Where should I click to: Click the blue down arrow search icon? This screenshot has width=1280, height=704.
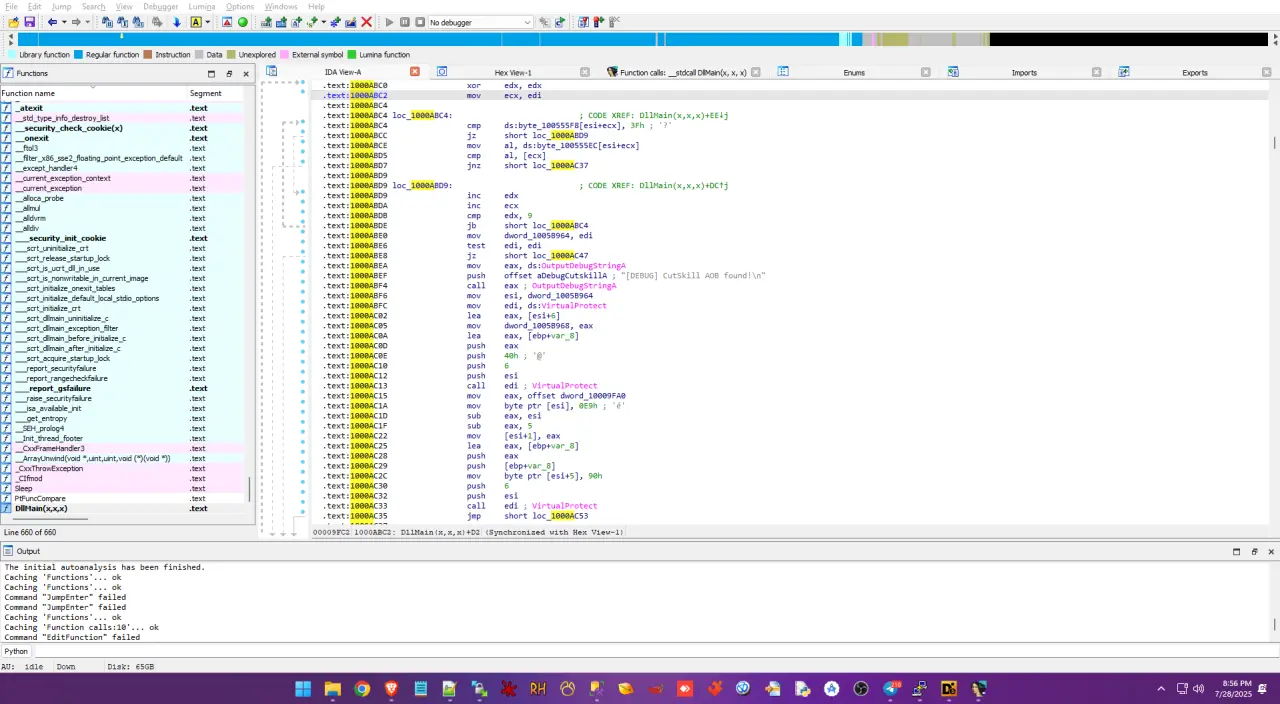176,22
